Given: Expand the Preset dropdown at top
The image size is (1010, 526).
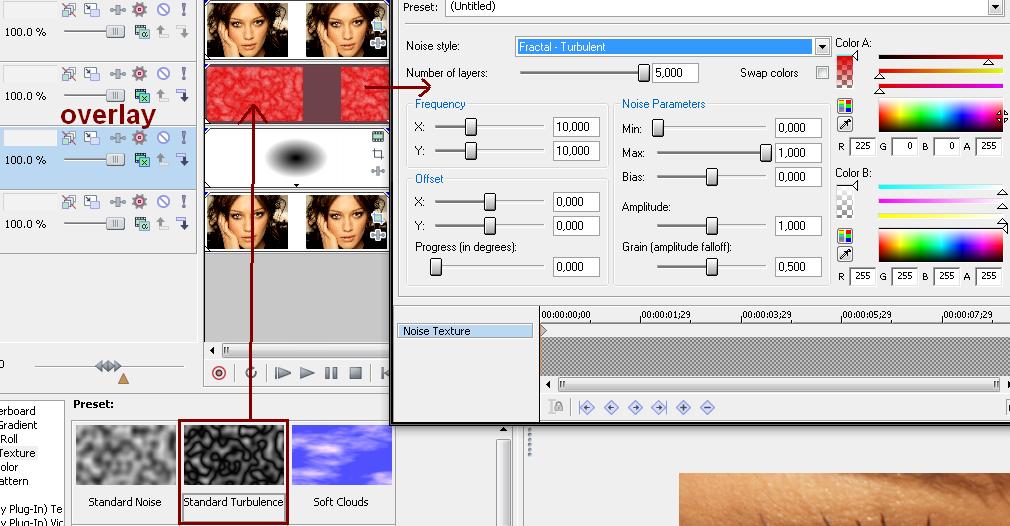Looking at the screenshot, I should click(x=994, y=7).
